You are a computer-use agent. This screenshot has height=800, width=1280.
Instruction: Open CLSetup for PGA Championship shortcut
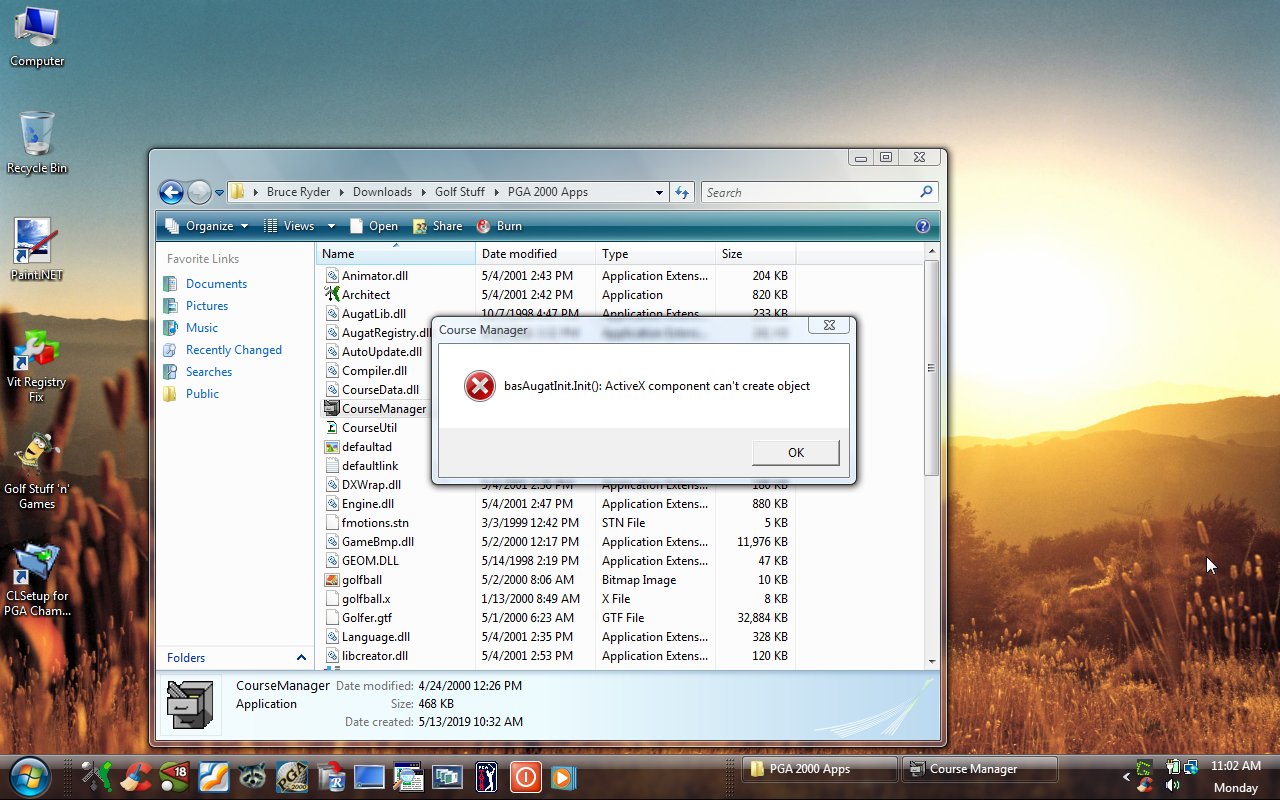click(37, 580)
